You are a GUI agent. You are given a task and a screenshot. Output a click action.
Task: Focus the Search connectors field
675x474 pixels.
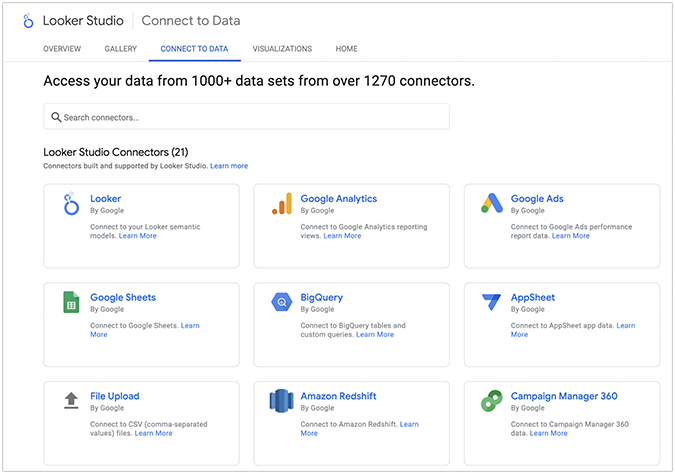click(x=246, y=116)
